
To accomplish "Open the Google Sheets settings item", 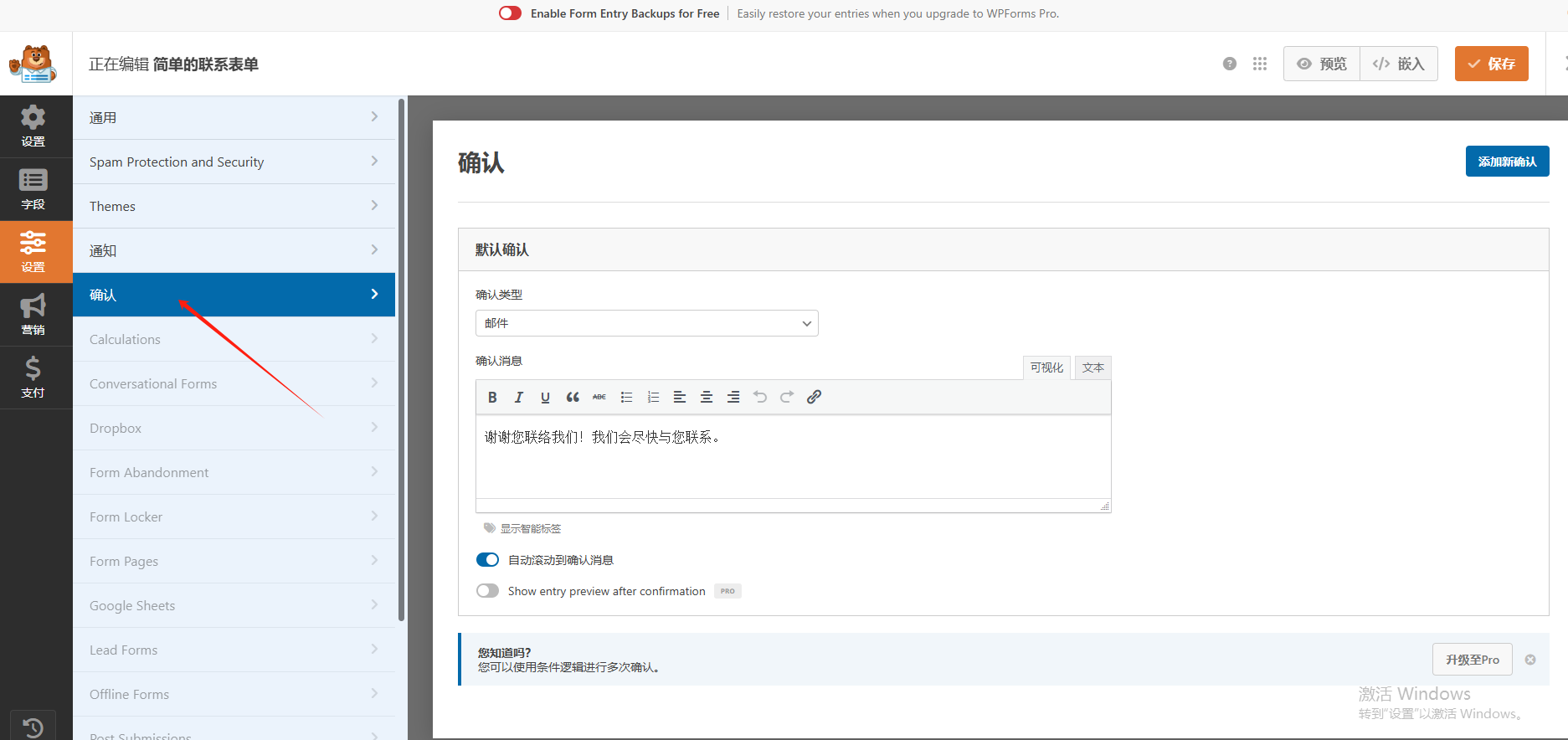I will coord(234,606).
